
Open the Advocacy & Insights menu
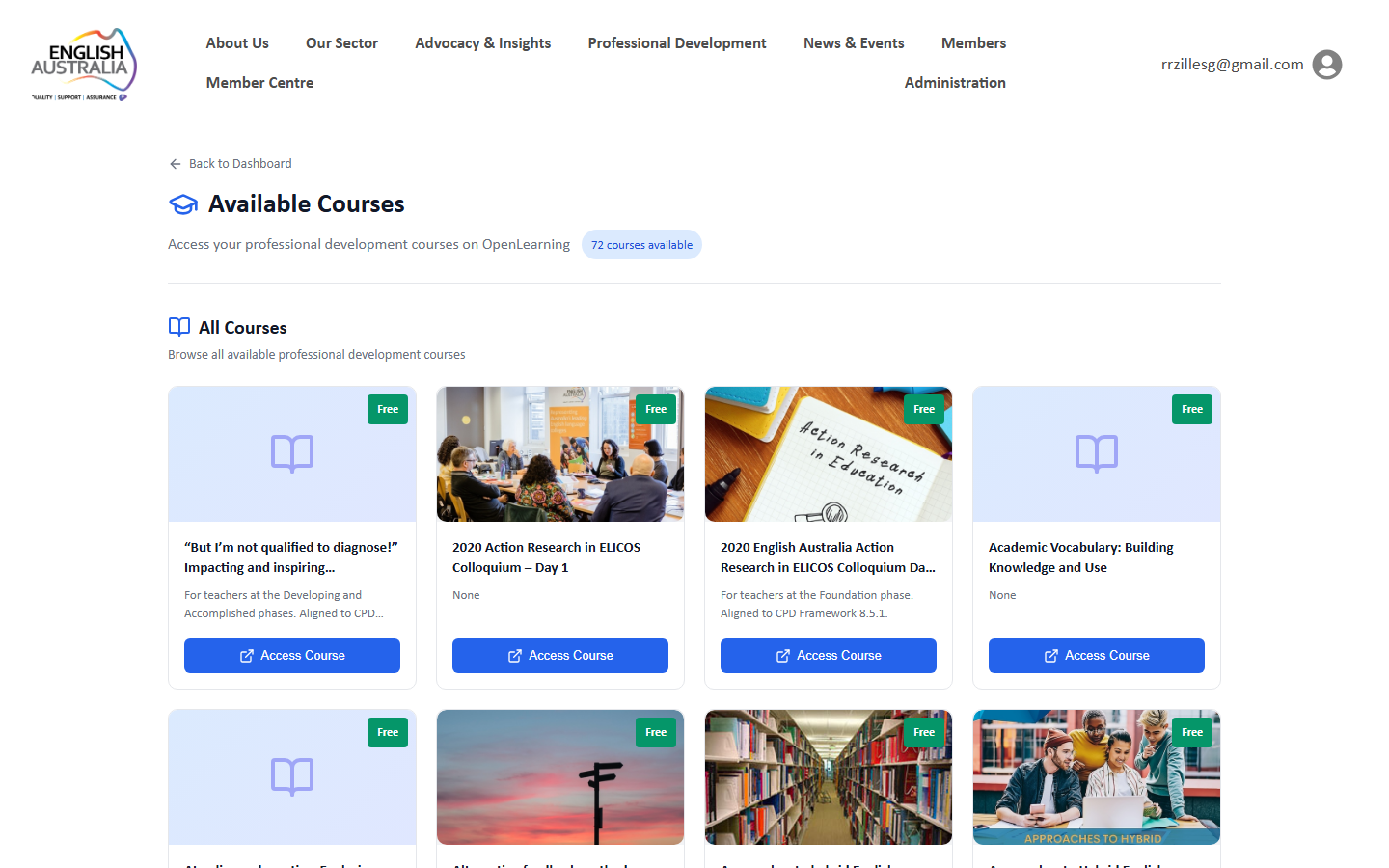[483, 43]
